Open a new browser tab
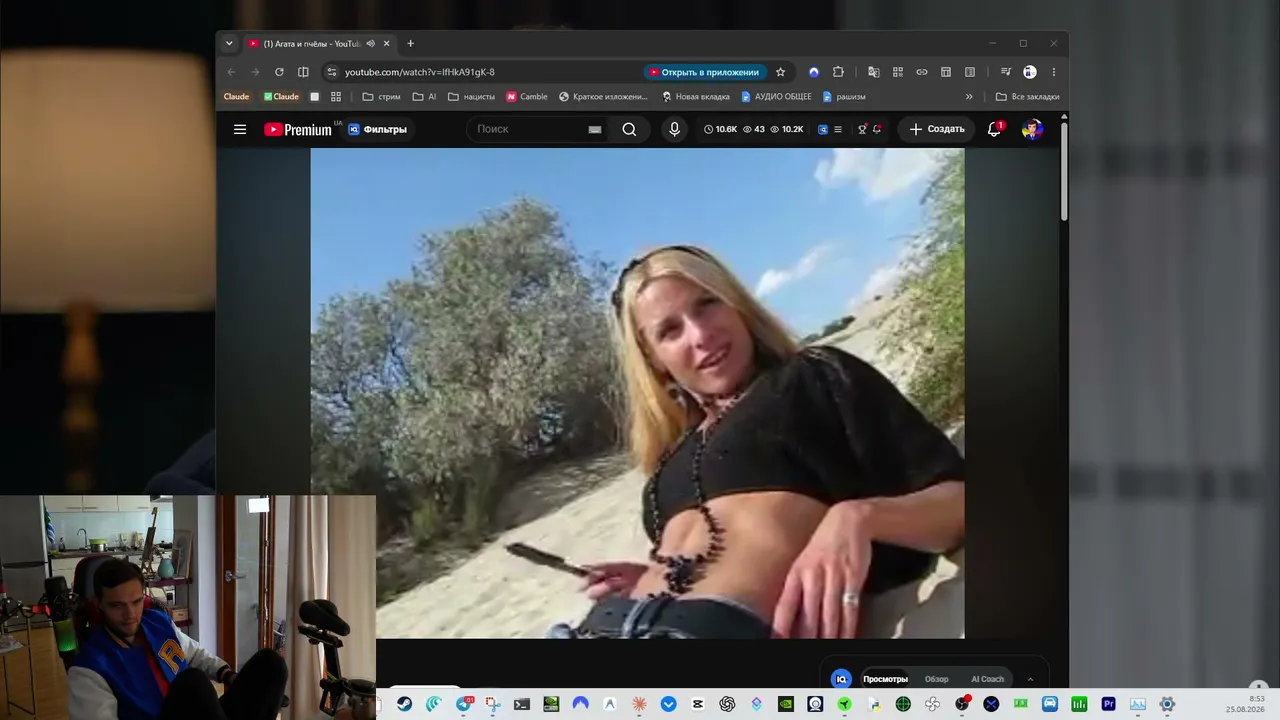 coord(410,44)
